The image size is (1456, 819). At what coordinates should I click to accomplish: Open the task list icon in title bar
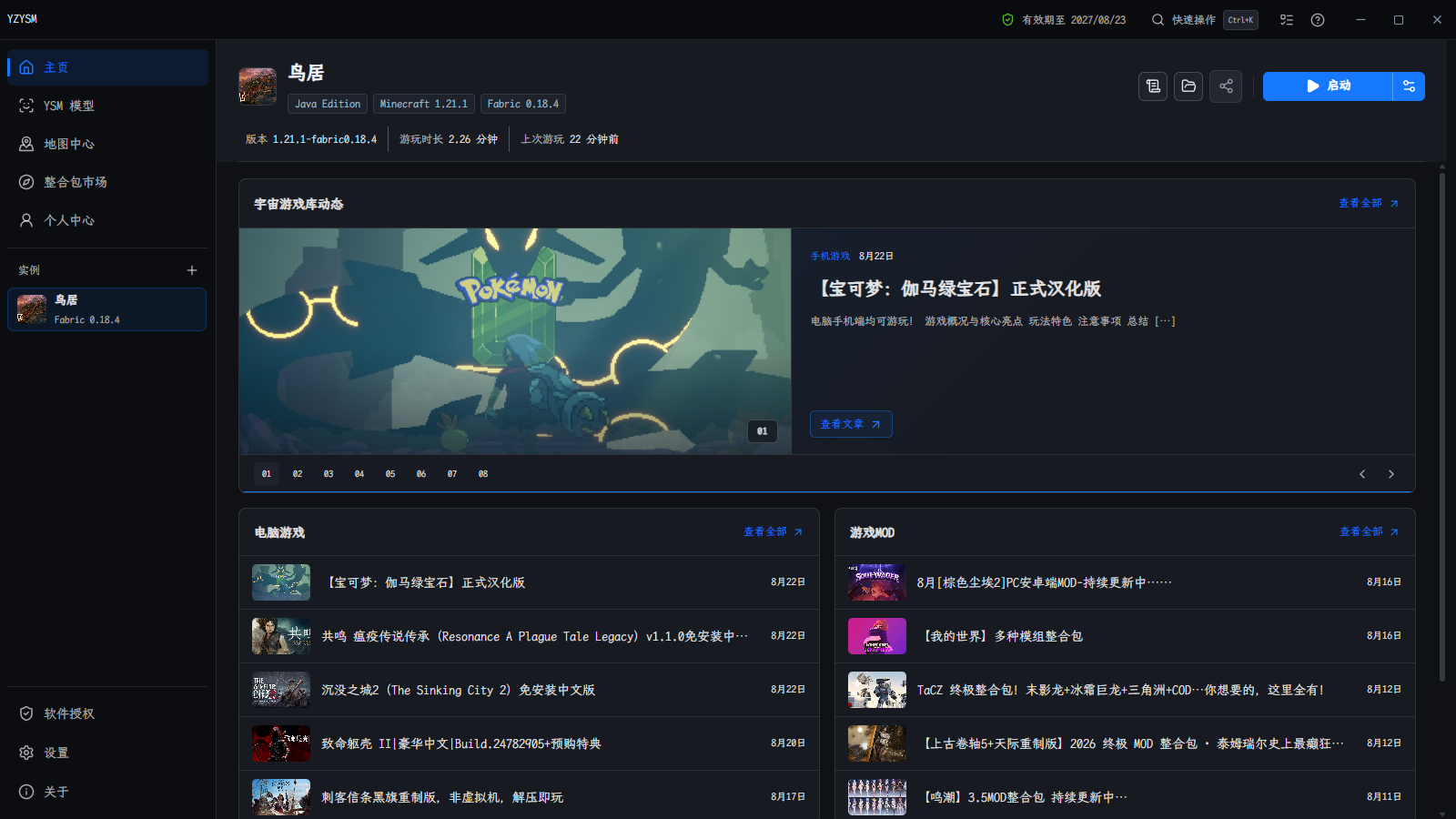(x=1287, y=20)
